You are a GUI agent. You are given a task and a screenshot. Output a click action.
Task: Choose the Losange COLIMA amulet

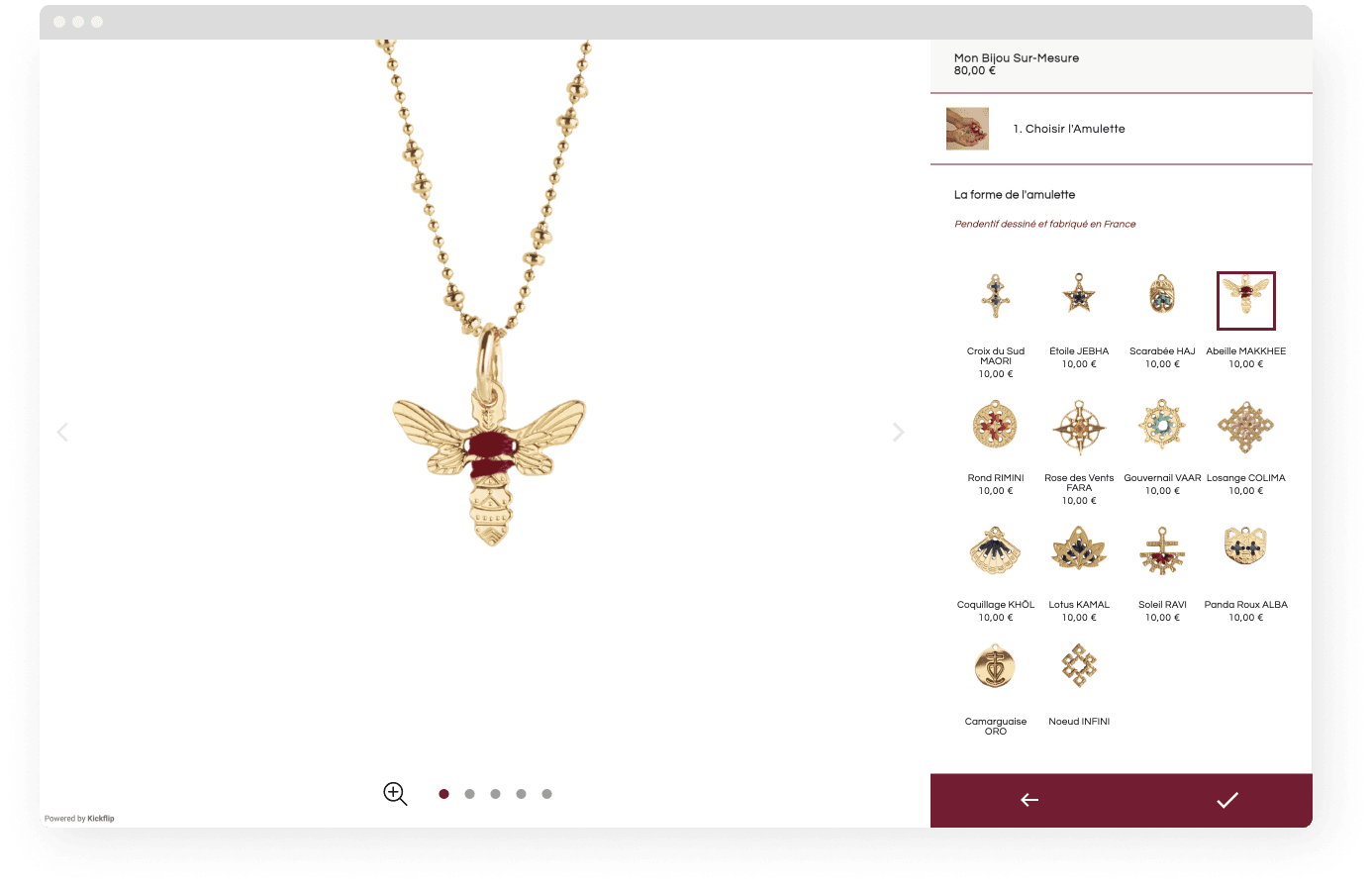(x=1245, y=426)
